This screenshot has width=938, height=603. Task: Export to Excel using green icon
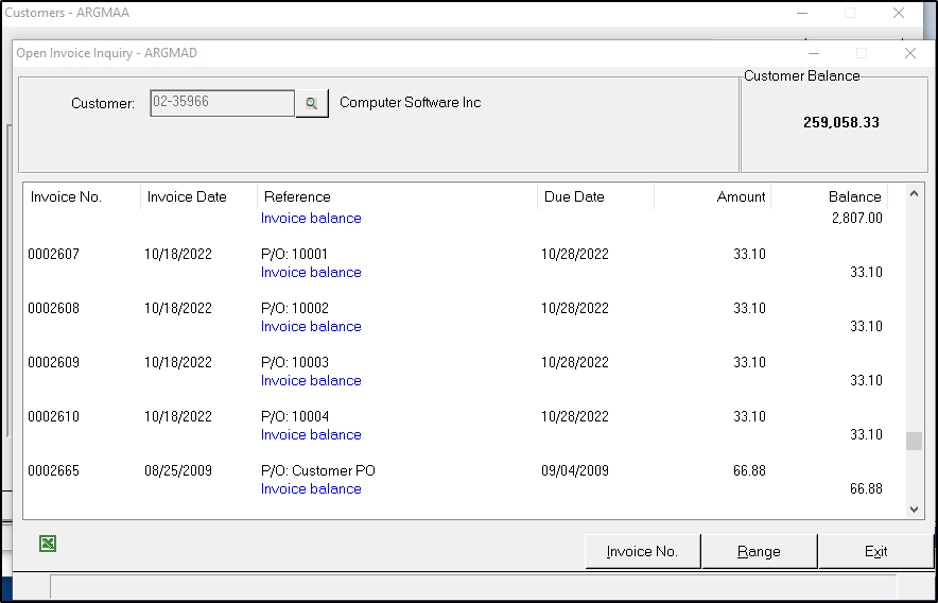48,544
